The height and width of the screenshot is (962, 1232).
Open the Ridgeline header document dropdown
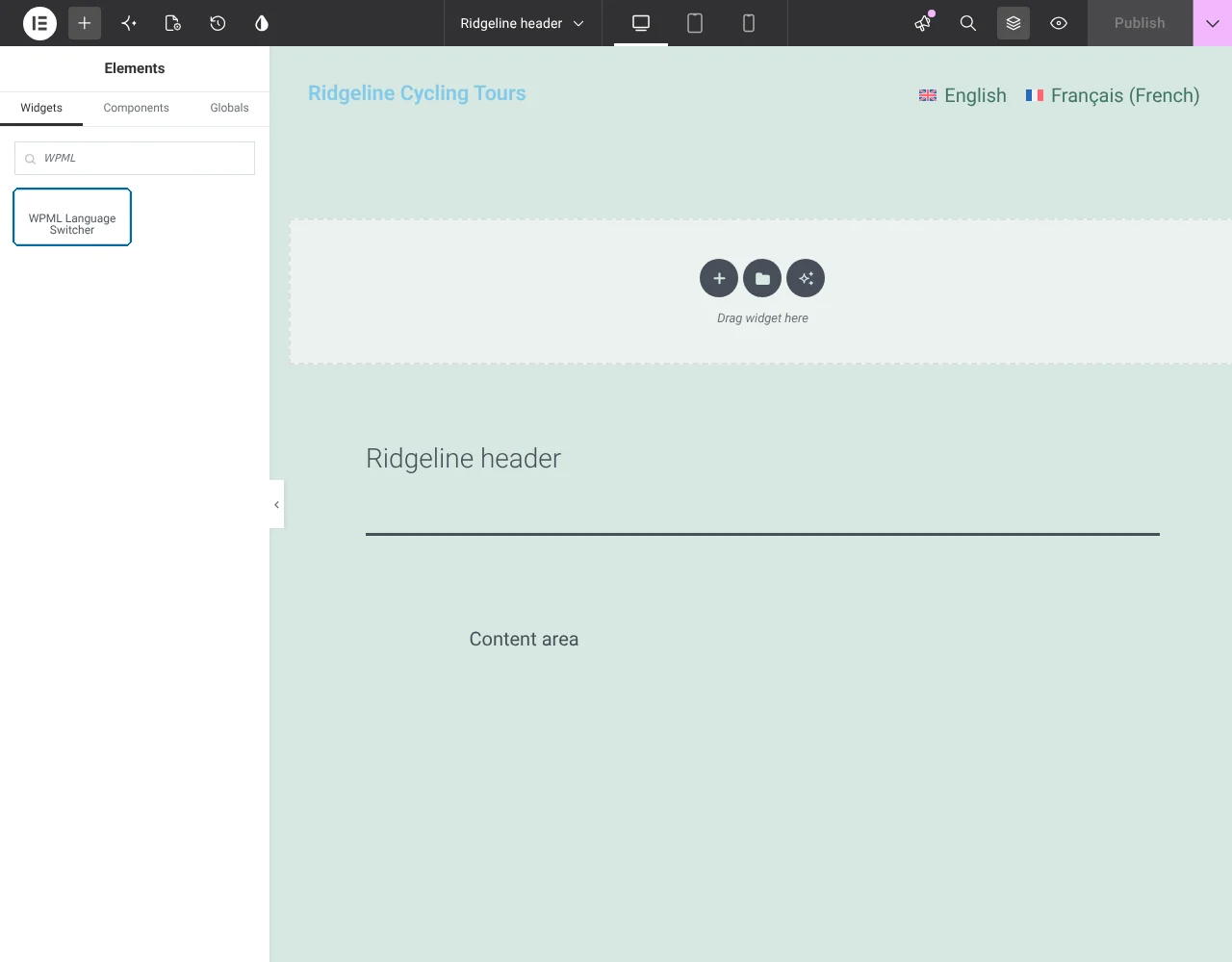pos(523,23)
